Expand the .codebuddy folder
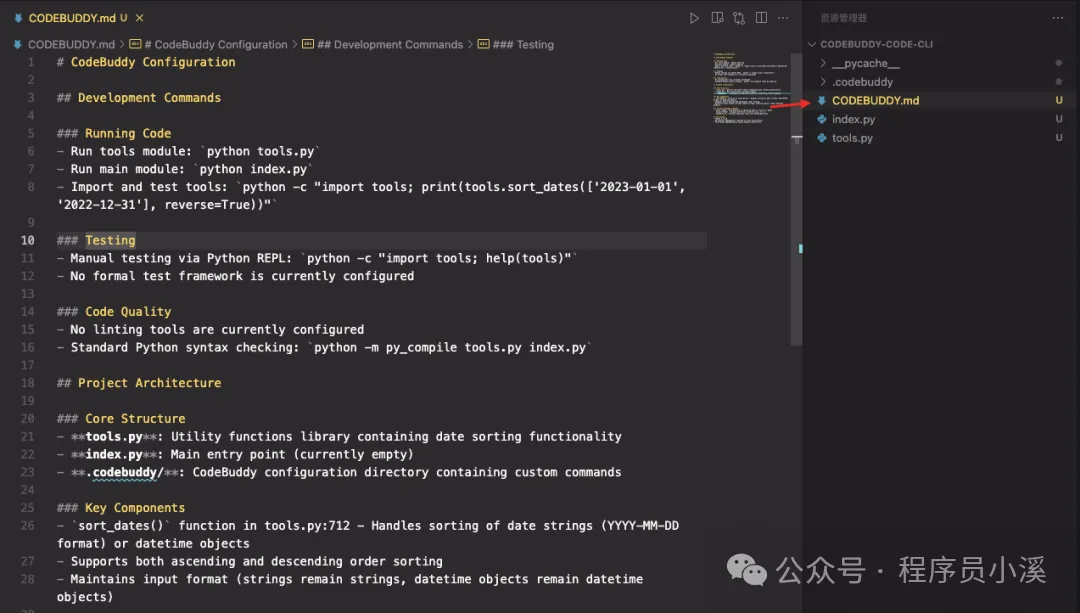Screen dimensions: 1080x613 click(x=862, y=82)
